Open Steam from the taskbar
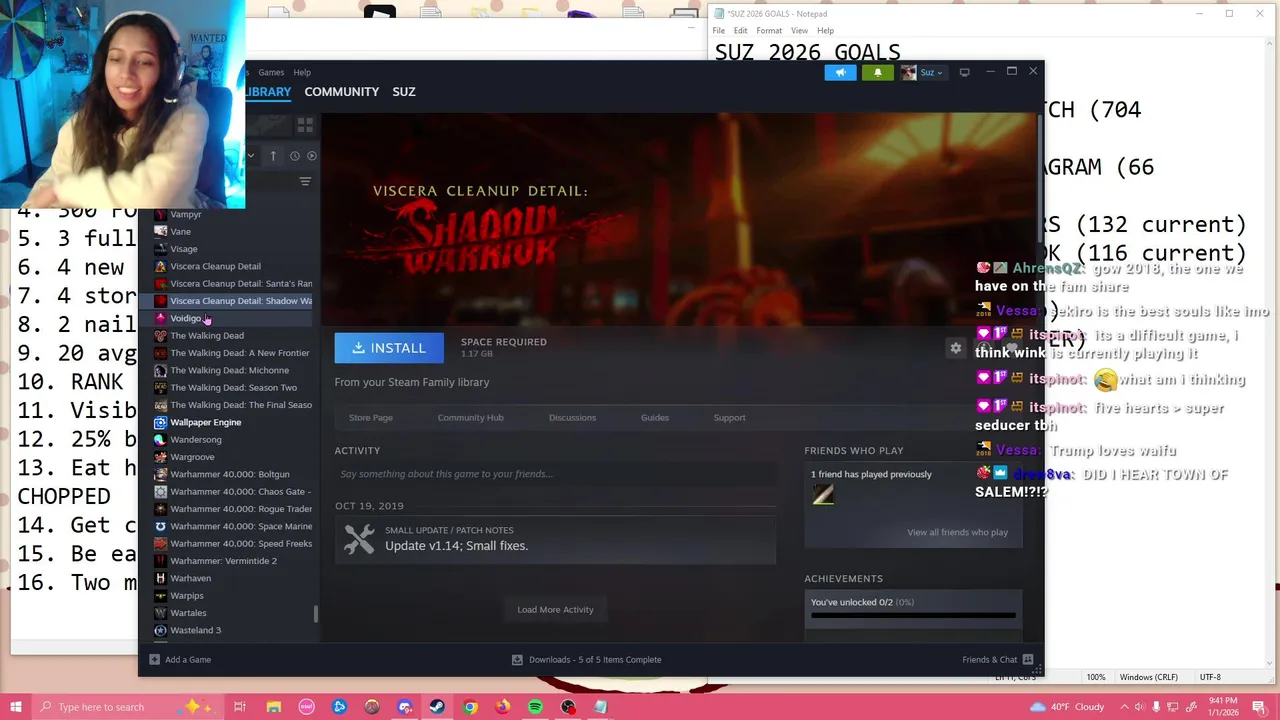 pyautogui.click(x=437, y=707)
